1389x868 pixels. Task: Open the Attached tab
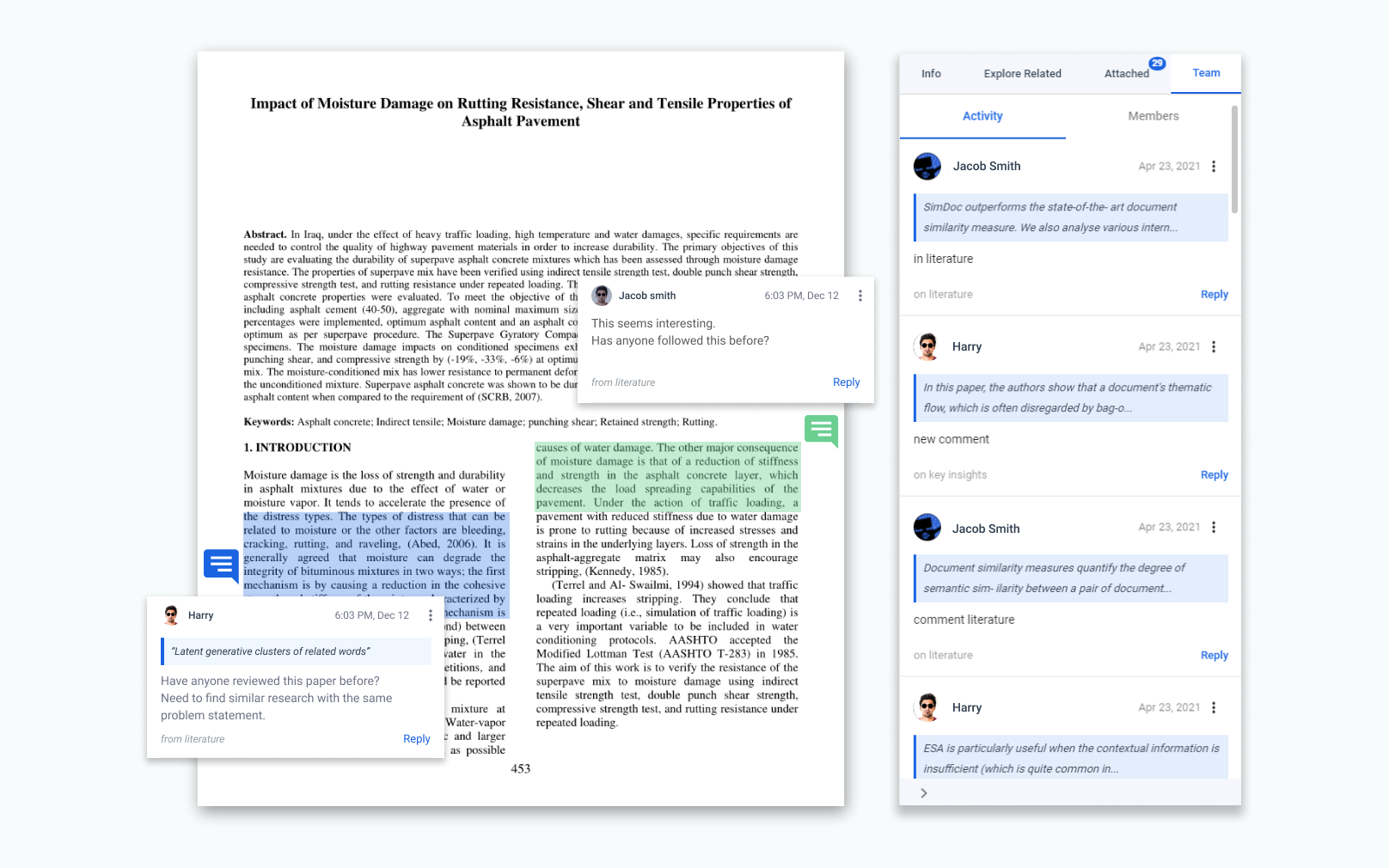pos(1126,74)
